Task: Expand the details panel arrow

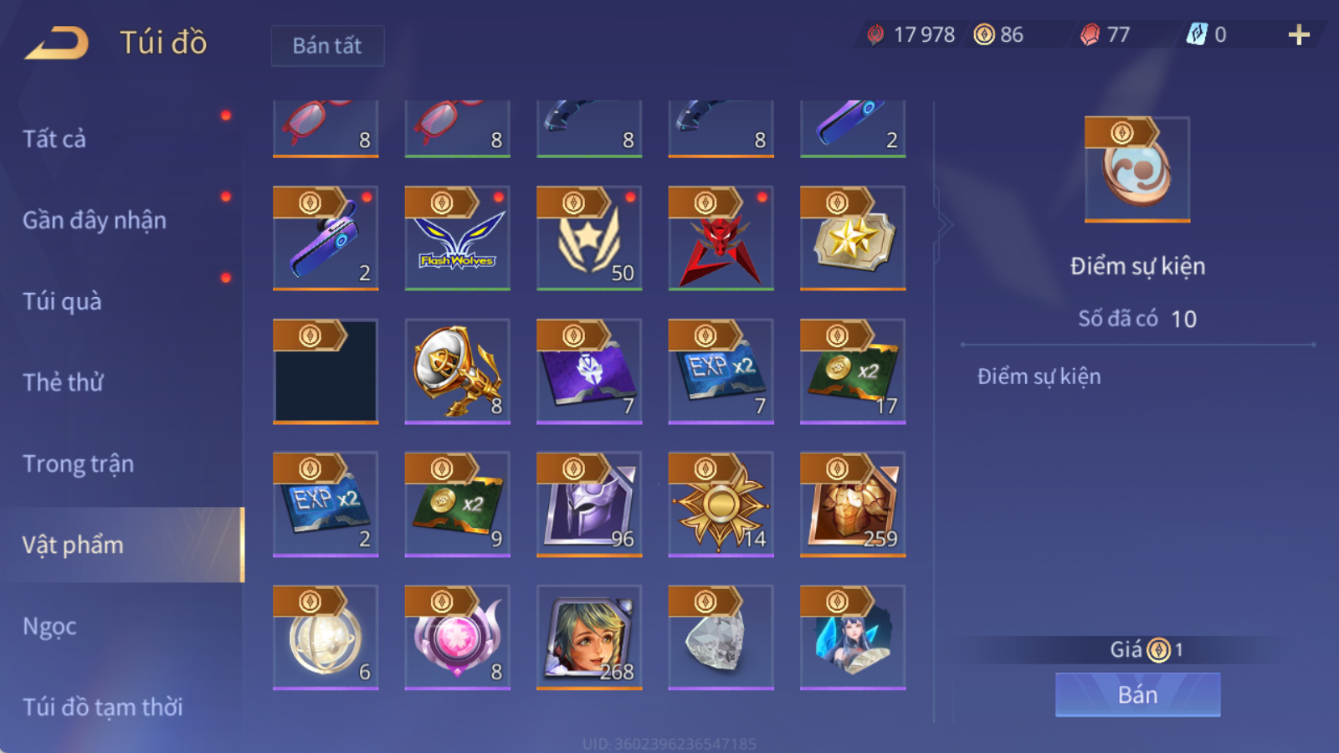Action: click(943, 224)
